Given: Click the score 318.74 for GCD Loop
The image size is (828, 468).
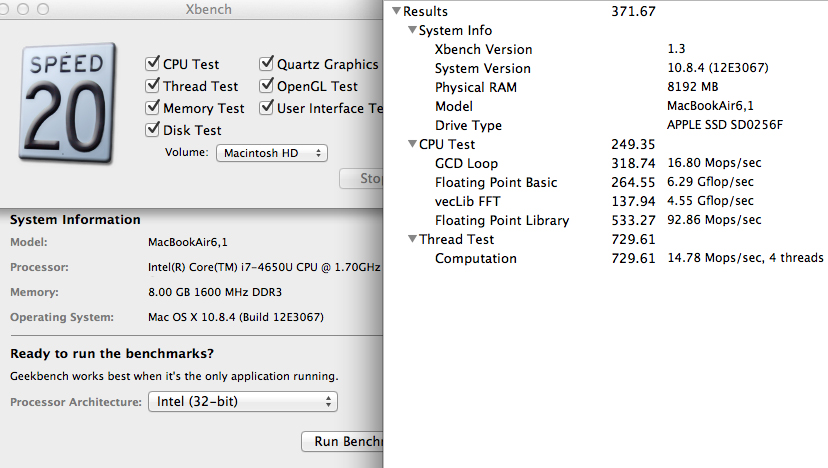Looking at the screenshot, I should [633, 163].
